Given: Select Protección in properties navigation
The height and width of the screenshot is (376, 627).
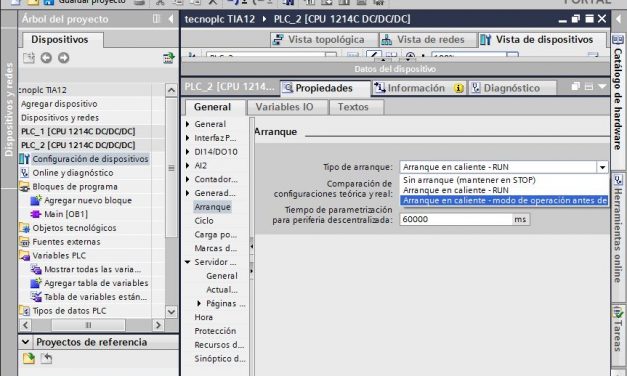Looking at the screenshot, I should (x=215, y=331).
